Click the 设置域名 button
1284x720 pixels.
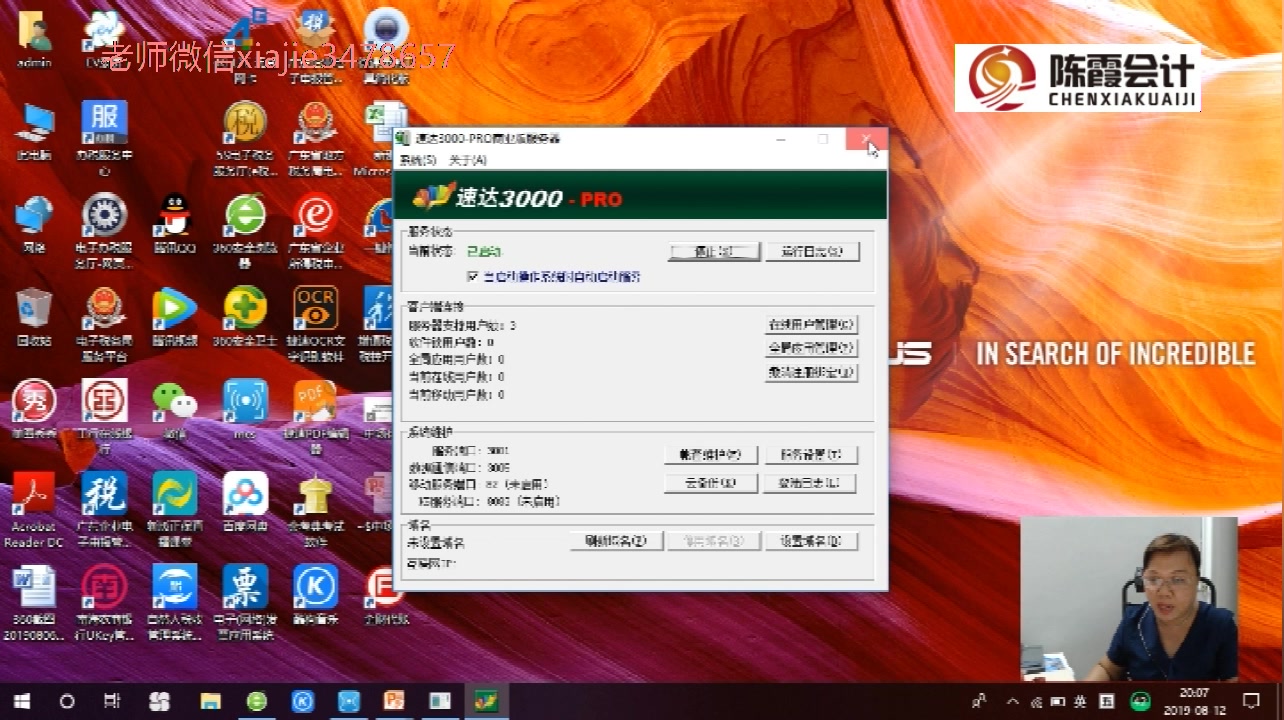click(812, 541)
